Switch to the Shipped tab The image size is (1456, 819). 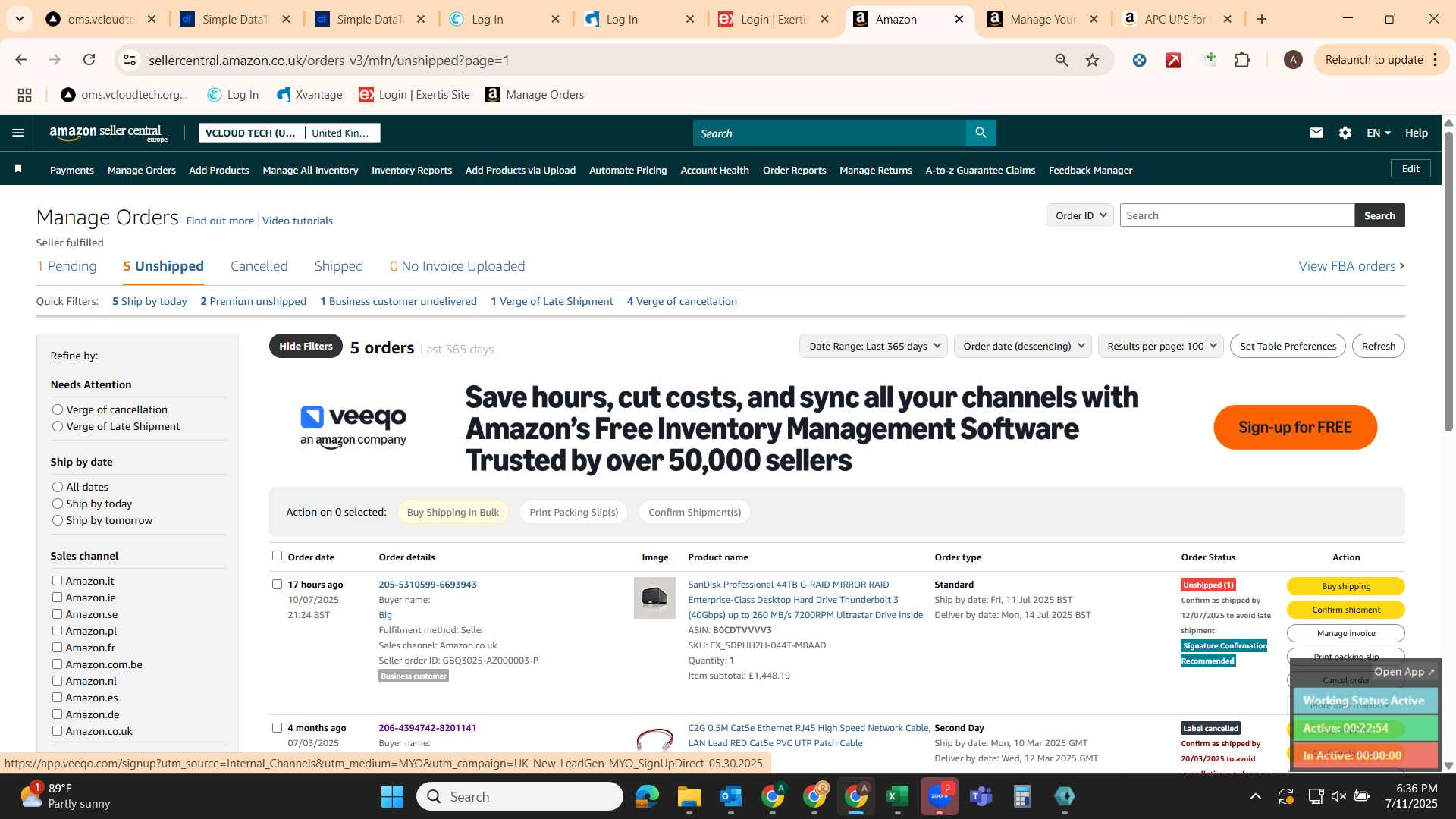[x=338, y=266]
